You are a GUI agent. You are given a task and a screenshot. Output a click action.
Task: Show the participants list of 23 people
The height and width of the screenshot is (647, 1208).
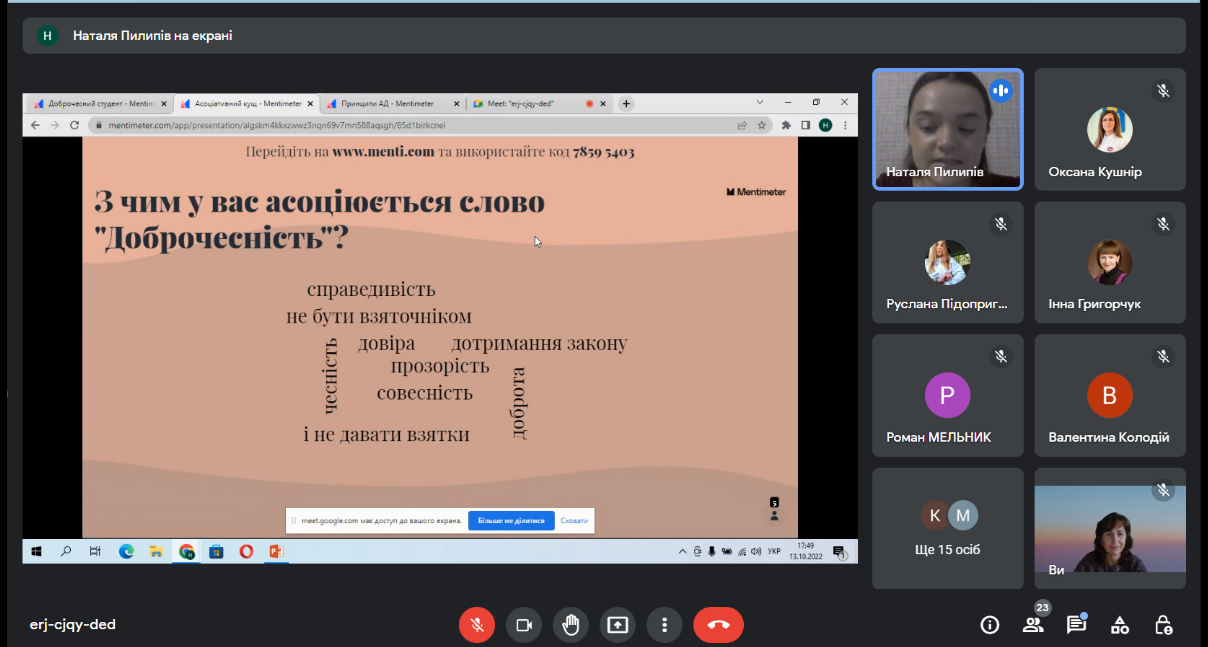pyautogui.click(x=1033, y=625)
